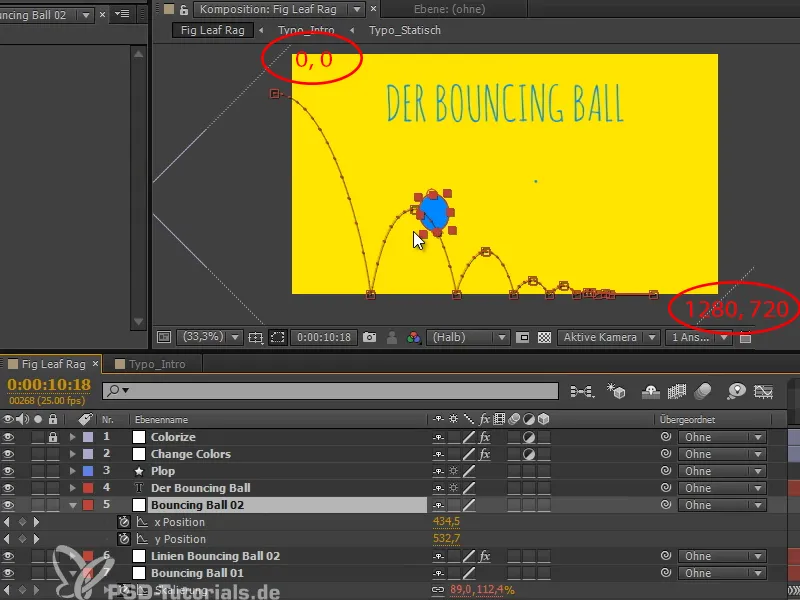The image size is (800, 600).
Task: Toggle the transparency grid checkerboard
Action: click(545, 338)
